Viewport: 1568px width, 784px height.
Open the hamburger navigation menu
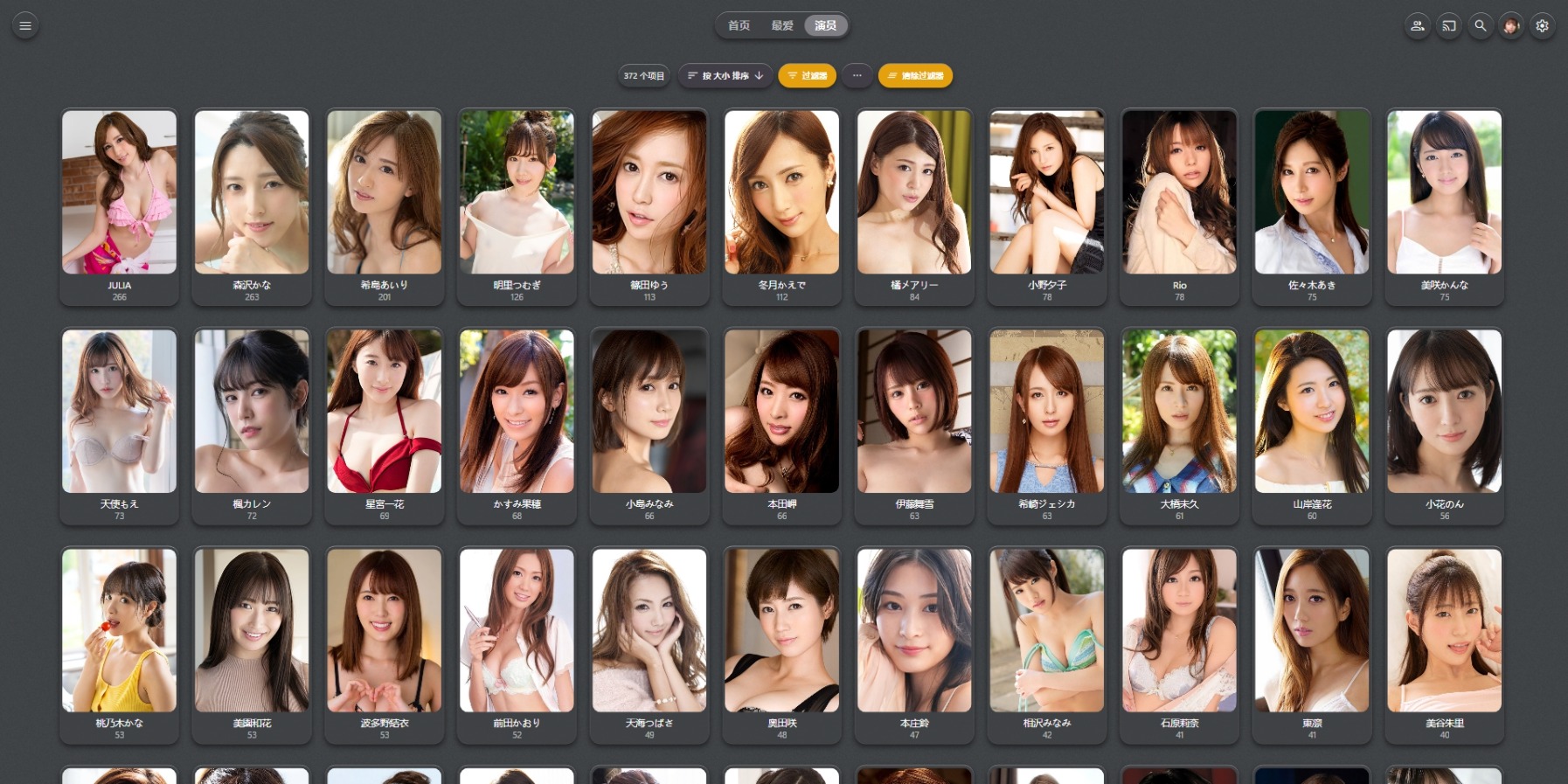(25, 25)
